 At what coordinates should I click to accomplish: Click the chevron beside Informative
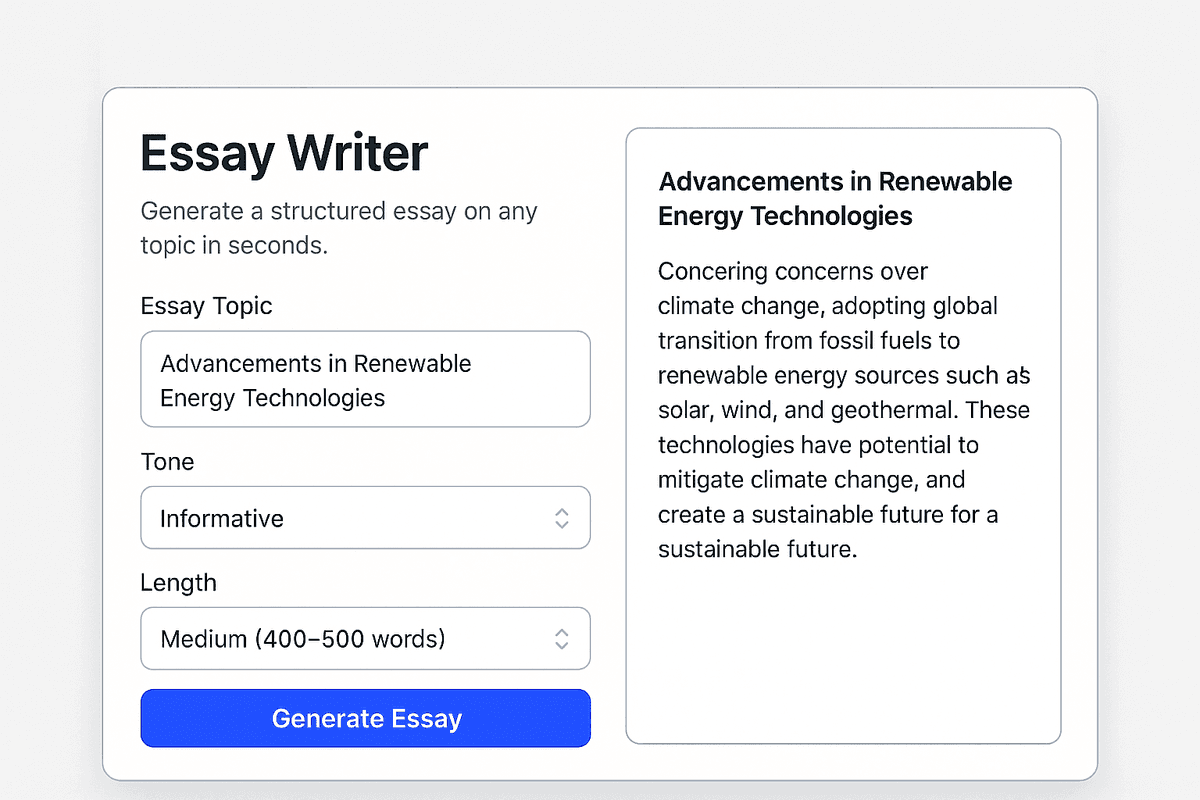[x=561, y=518]
